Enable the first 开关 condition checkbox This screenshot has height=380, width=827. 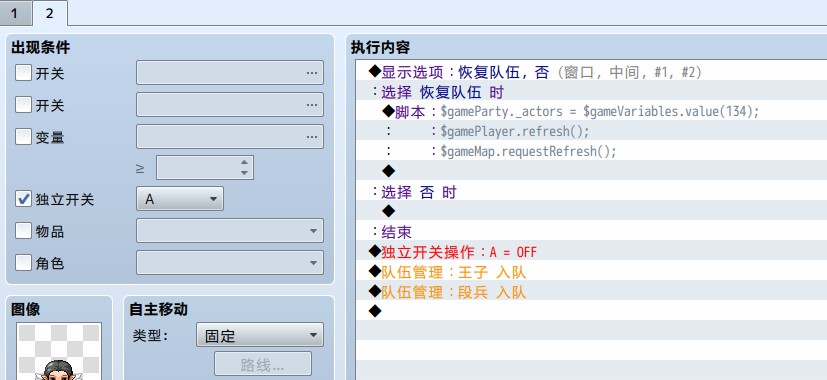tap(23, 73)
